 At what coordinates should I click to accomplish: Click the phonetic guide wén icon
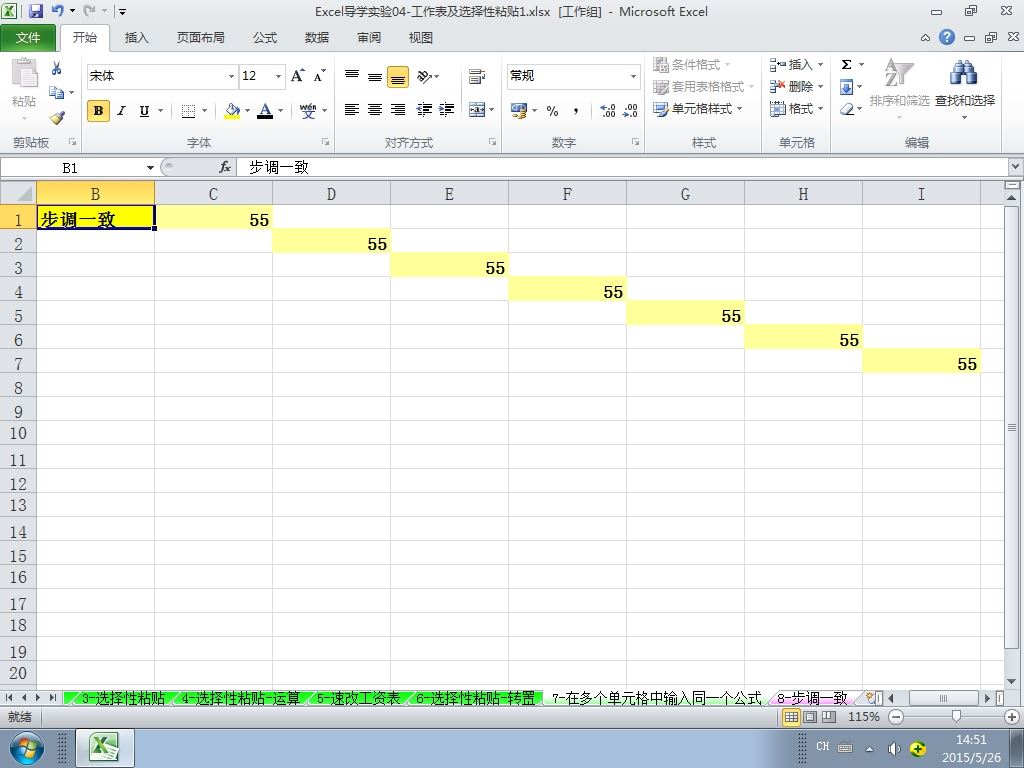click(308, 110)
